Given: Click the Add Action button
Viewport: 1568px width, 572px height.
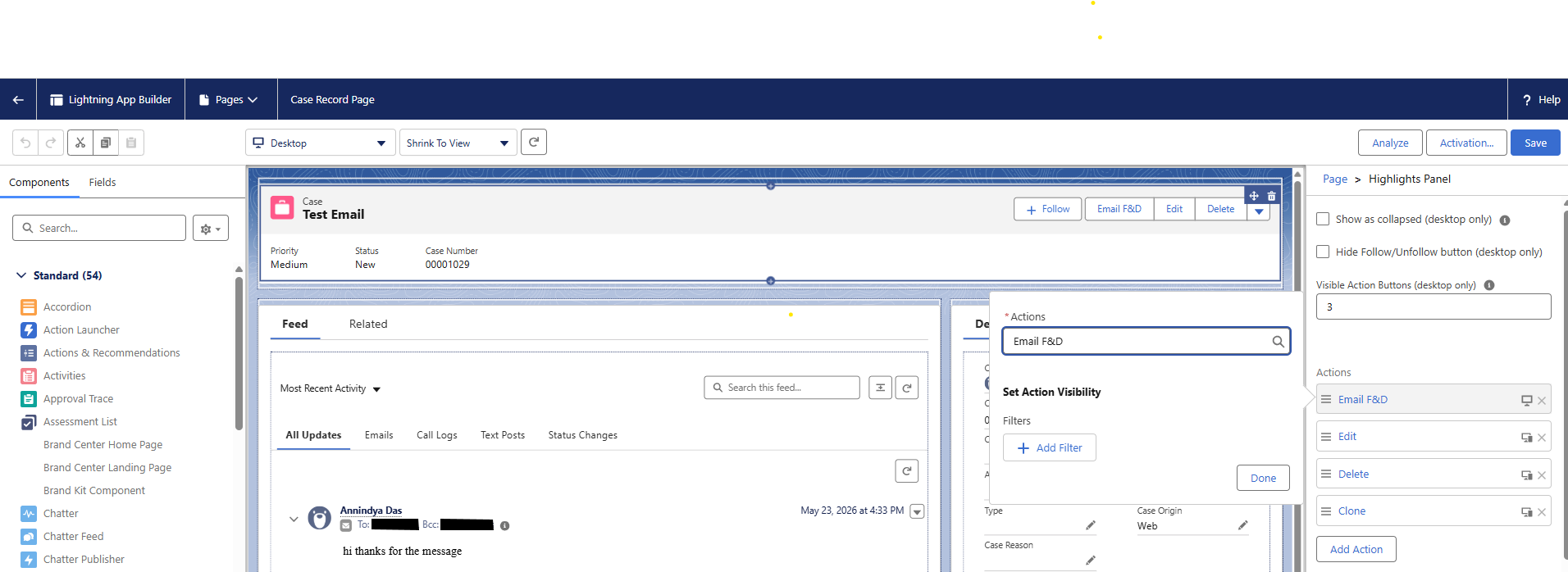Looking at the screenshot, I should [x=1356, y=549].
